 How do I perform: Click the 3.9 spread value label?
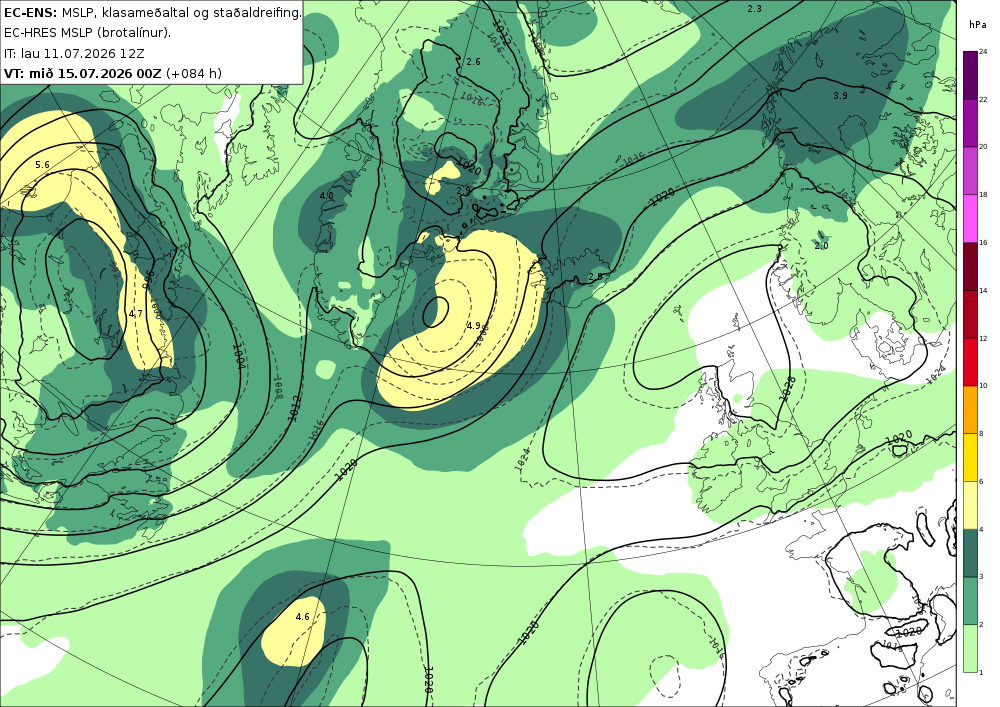point(841,96)
